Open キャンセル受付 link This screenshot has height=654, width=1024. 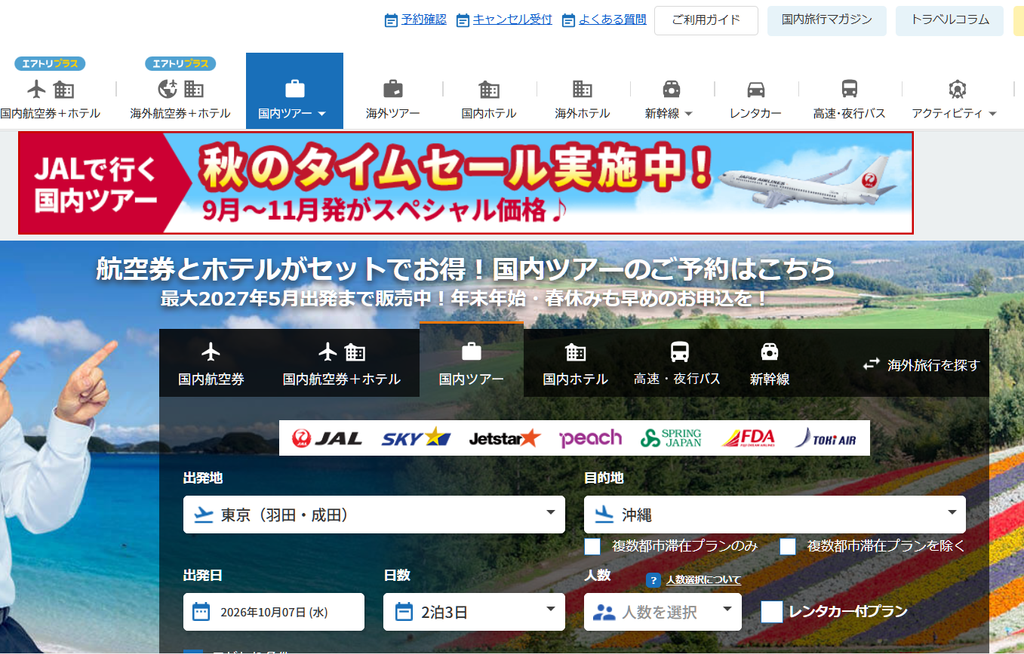tap(512, 20)
